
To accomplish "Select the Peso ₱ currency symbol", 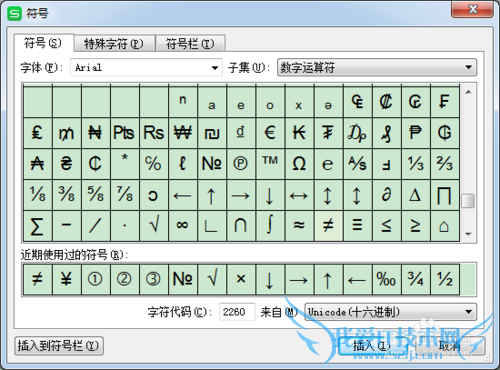I will coord(415,133).
